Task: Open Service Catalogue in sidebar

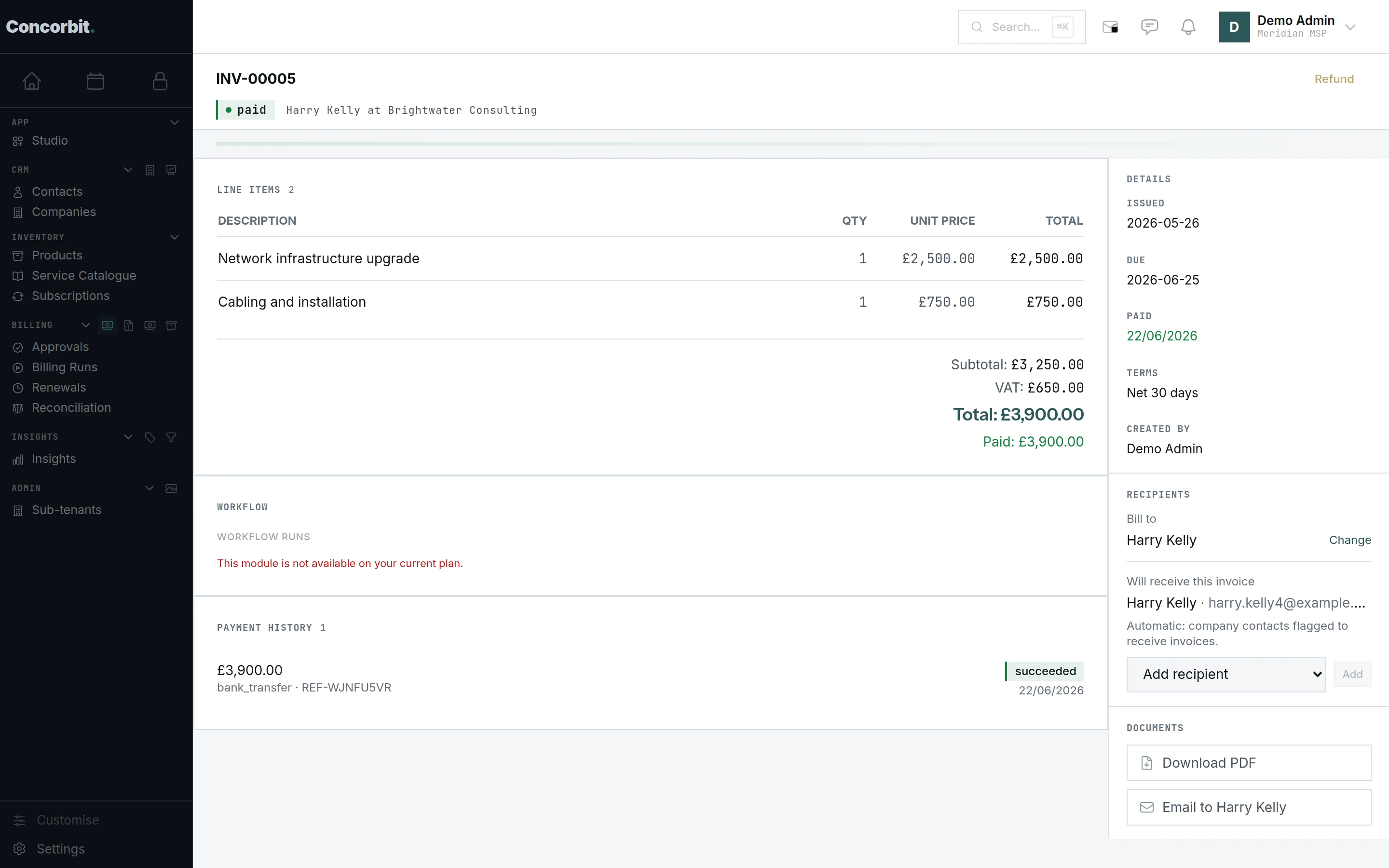Action: click(84, 275)
